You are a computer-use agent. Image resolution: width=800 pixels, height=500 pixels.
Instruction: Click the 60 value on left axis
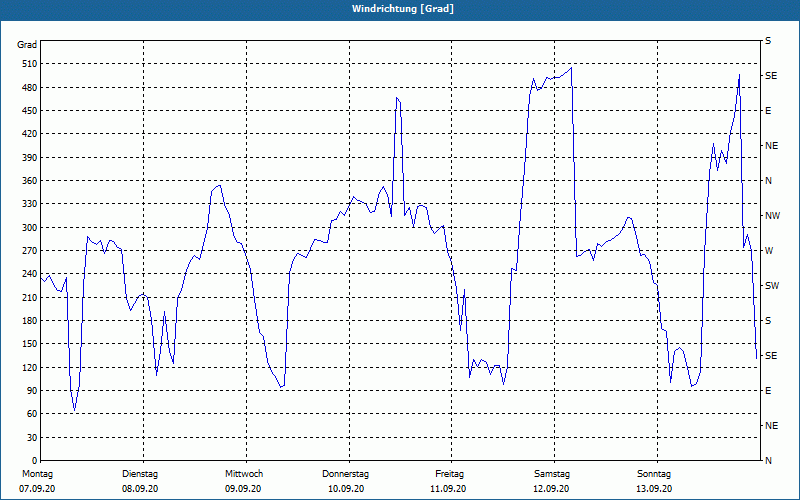pos(32,414)
